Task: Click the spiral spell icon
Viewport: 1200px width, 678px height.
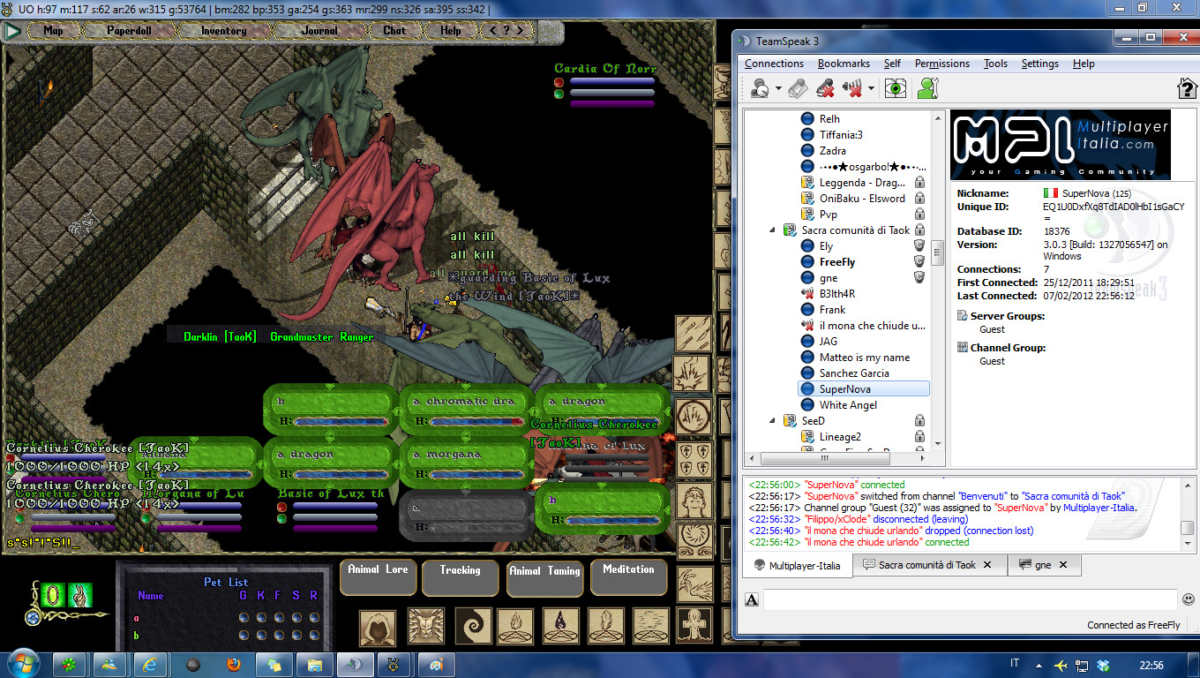Action: pyautogui.click(x=472, y=626)
